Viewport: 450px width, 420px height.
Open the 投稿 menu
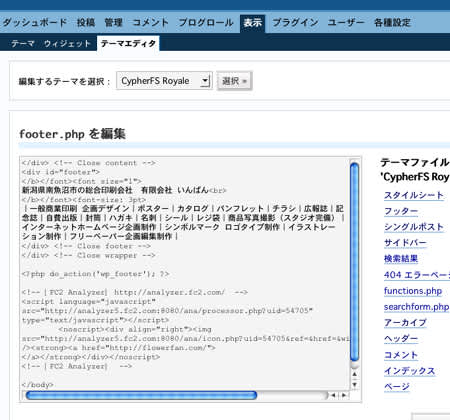[86, 23]
